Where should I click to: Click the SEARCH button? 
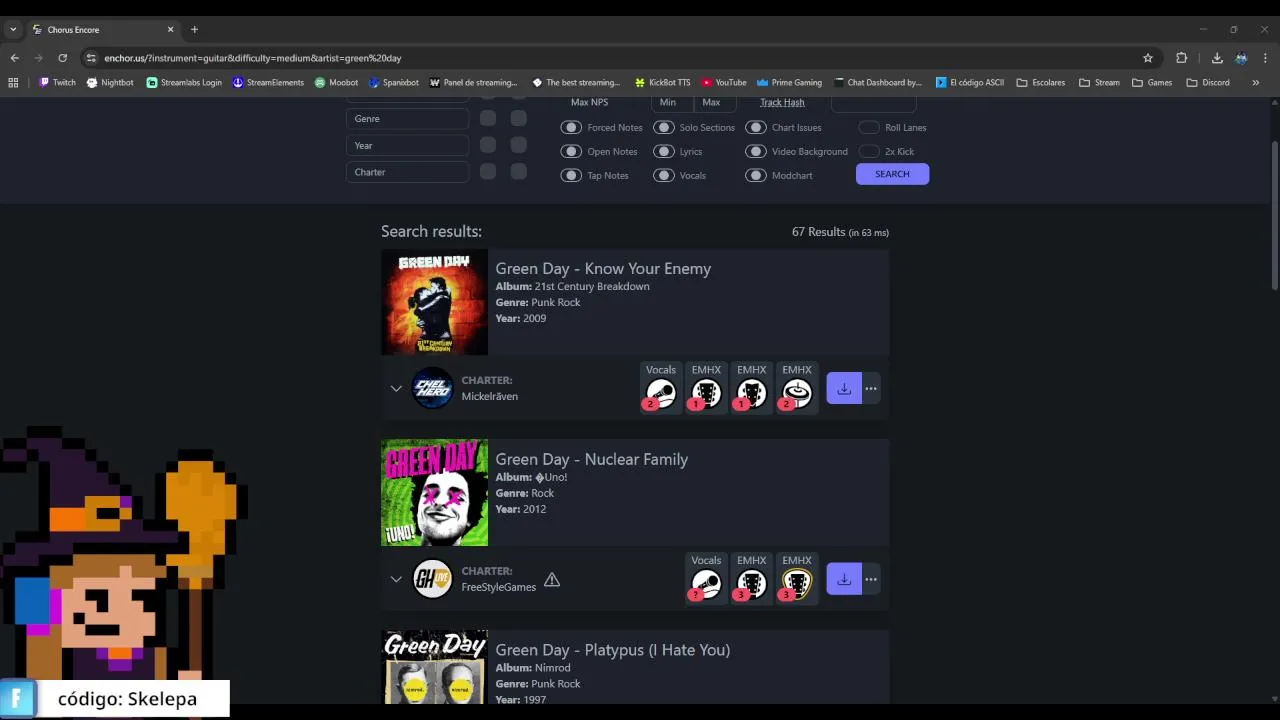pyautogui.click(x=892, y=174)
